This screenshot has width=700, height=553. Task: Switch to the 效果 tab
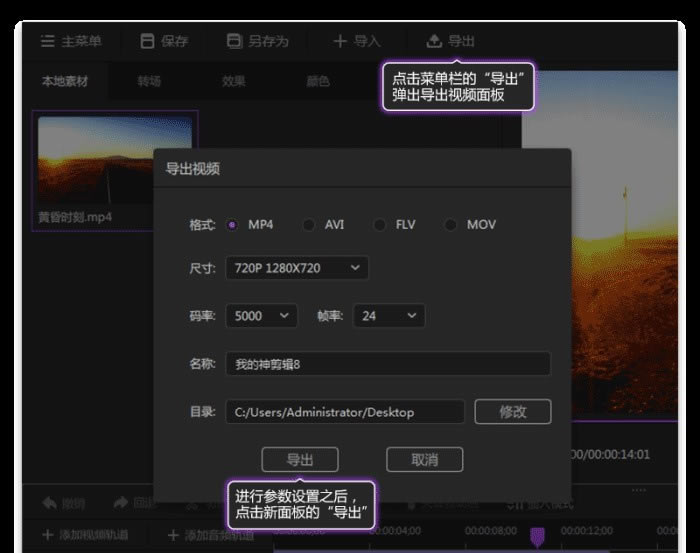point(233,81)
